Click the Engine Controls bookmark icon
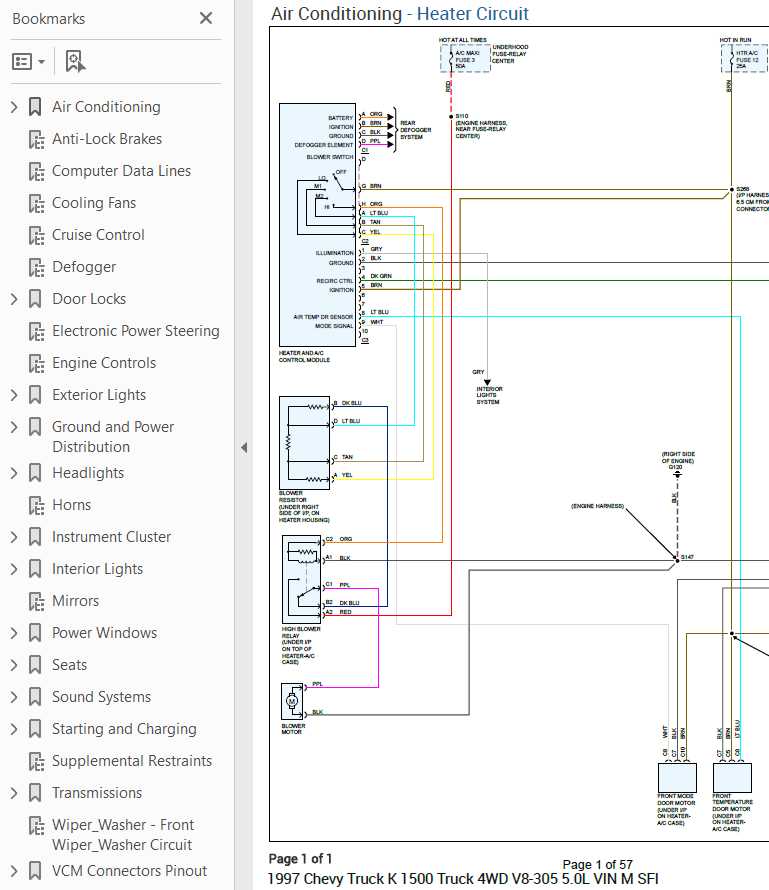Screen dimensions: 769x890 (x=36, y=363)
